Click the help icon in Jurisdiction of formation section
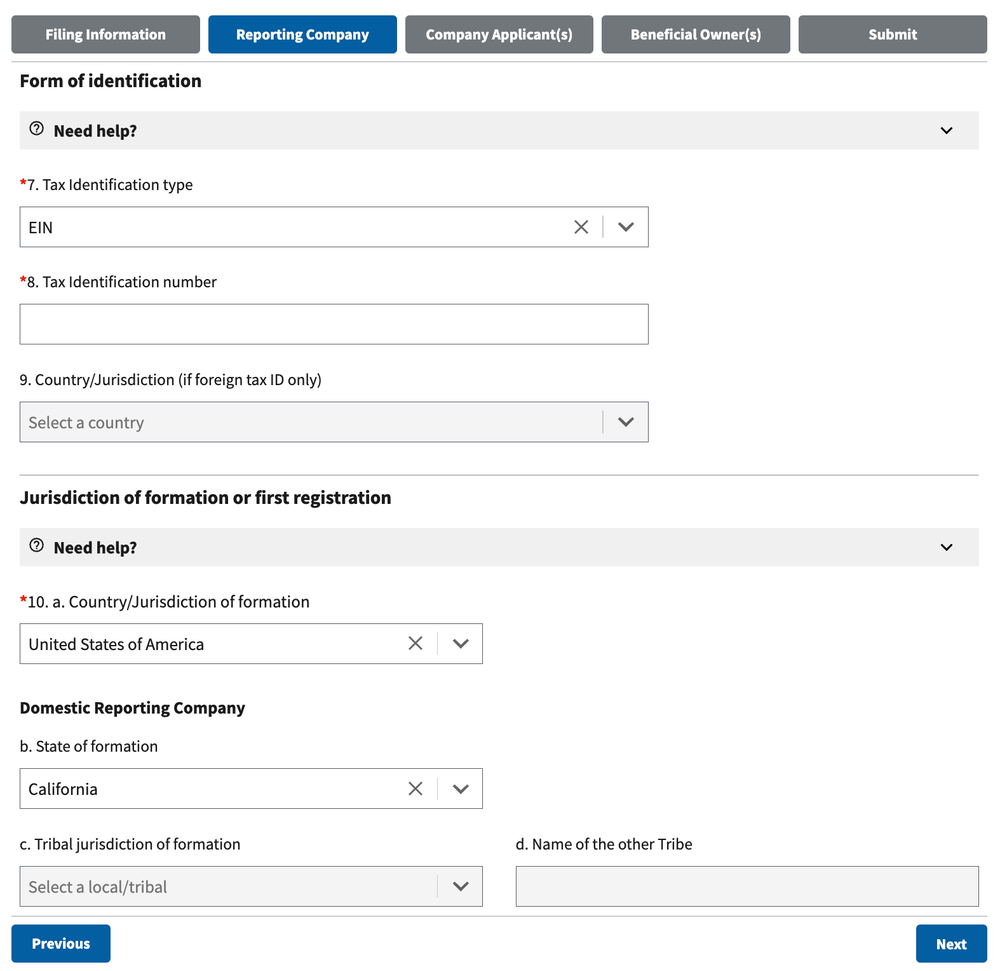Viewport: 1000px width, 971px height. pos(36,546)
